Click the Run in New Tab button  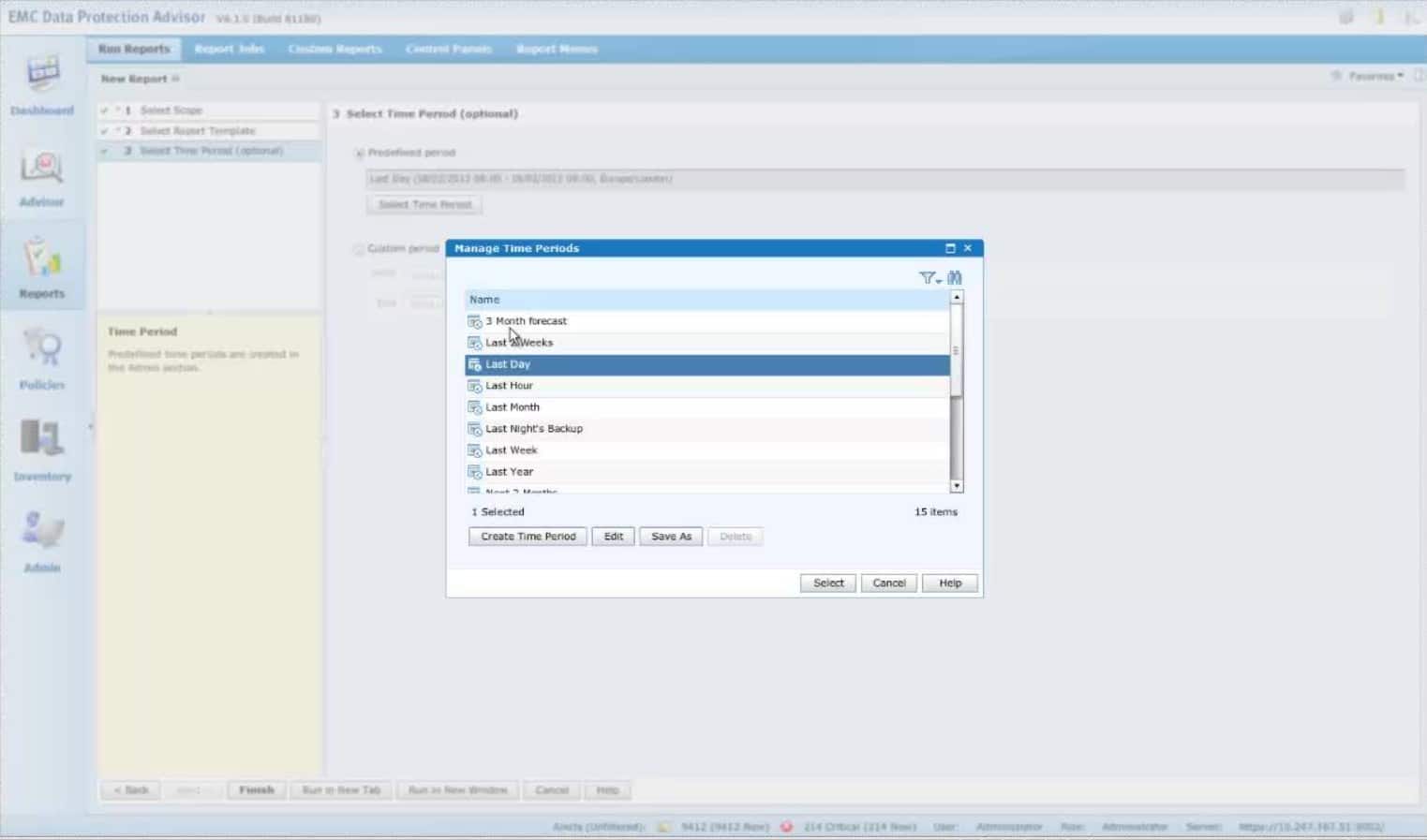click(341, 790)
